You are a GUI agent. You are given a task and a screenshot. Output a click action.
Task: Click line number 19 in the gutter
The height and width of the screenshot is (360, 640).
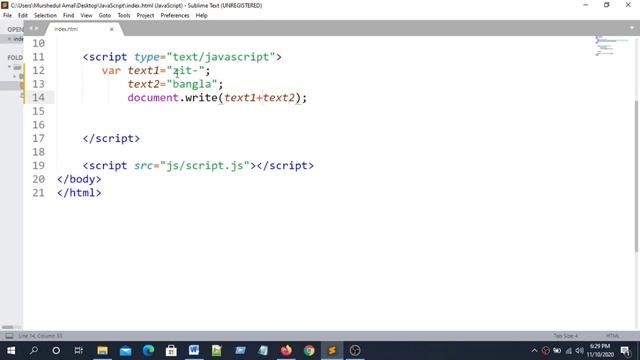click(38, 165)
